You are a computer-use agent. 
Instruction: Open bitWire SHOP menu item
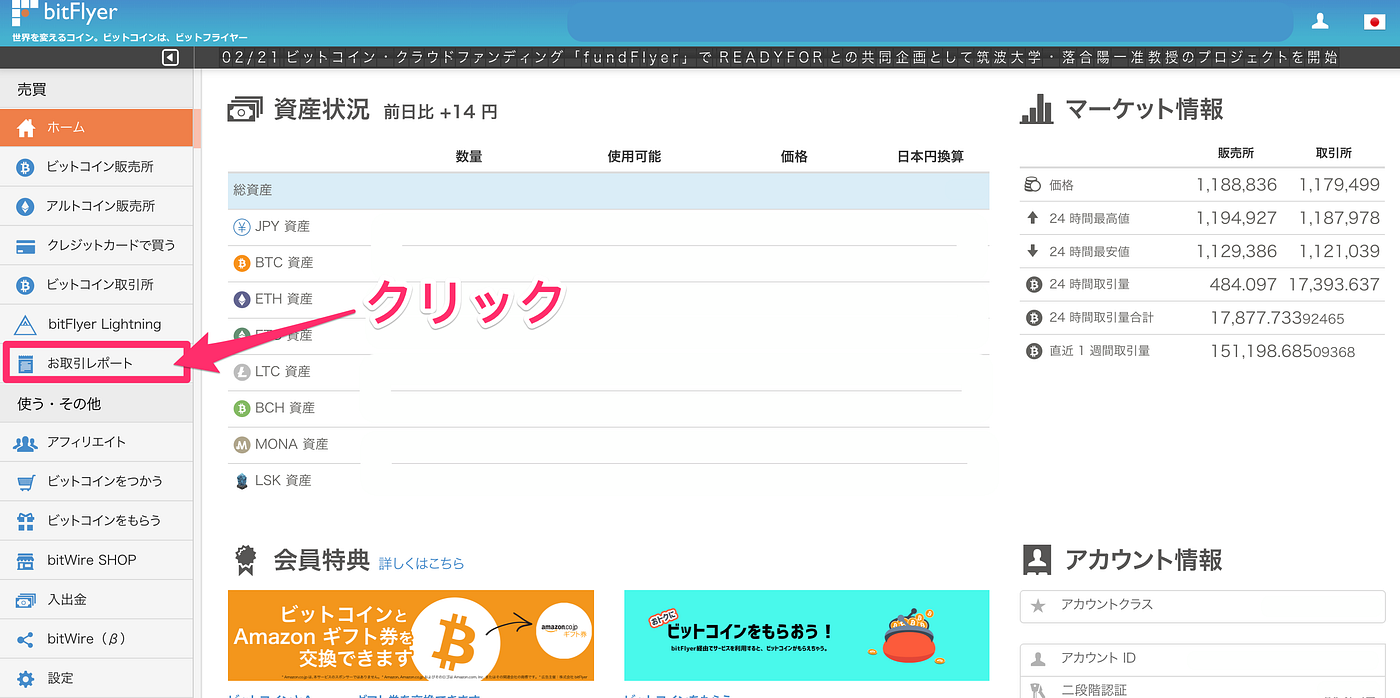pyautogui.click(x=97, y=560)
